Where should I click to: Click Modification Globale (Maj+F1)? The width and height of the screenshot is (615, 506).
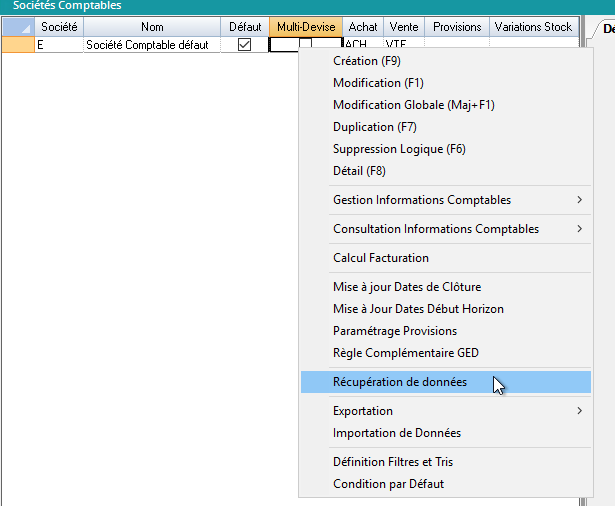413,105
